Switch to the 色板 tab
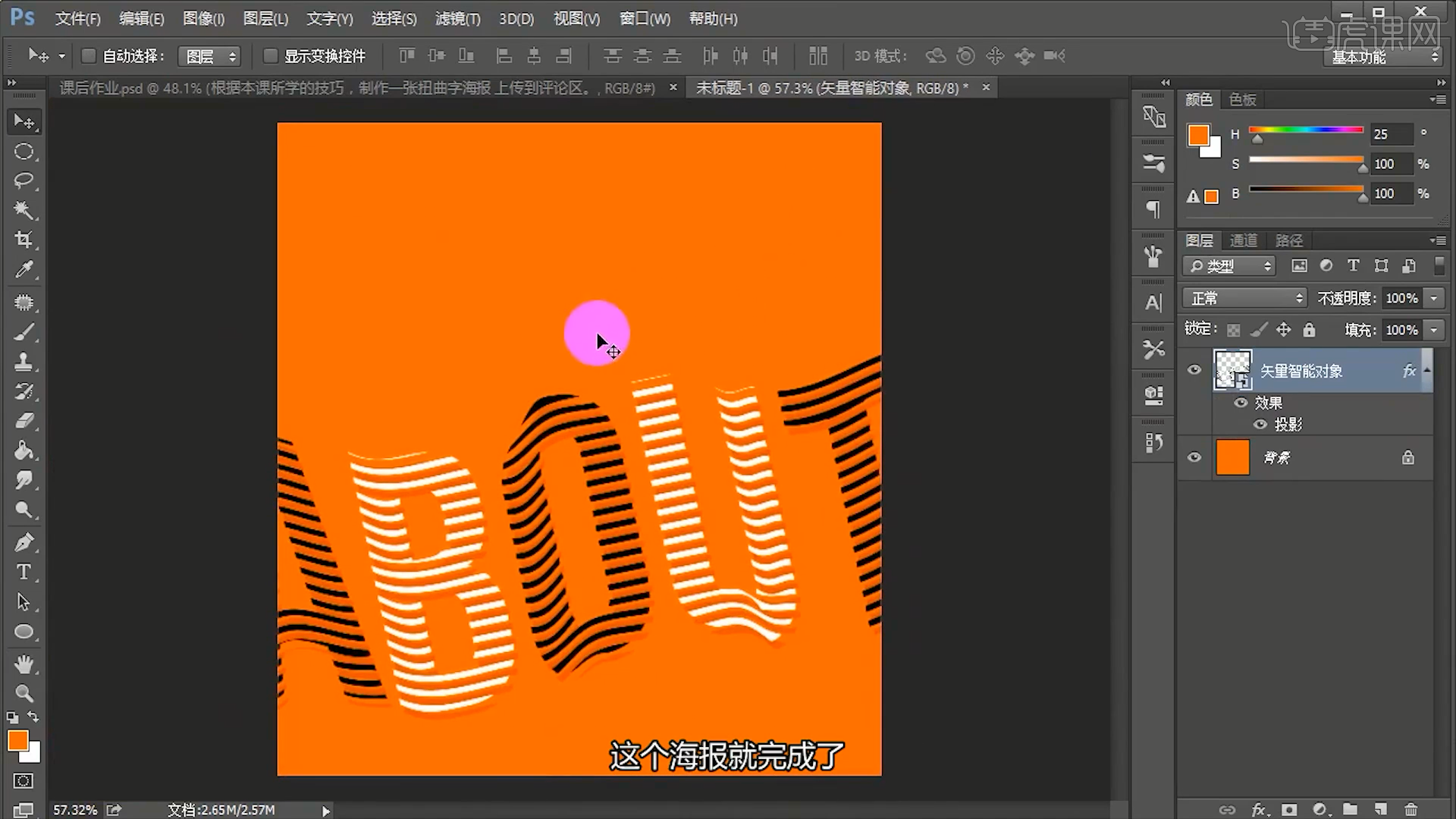1456x819 pixels. click(1242, 99)
